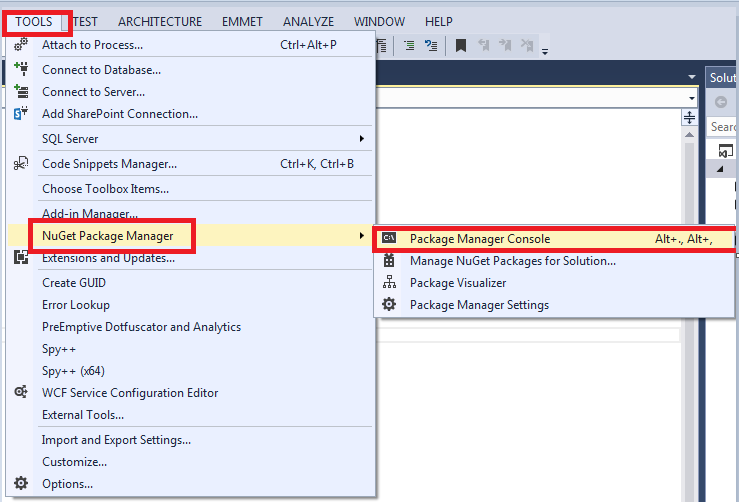Select Choose Toolbox Items entry
This screenshot has height=502, width=739.
[x=191, y=189]
